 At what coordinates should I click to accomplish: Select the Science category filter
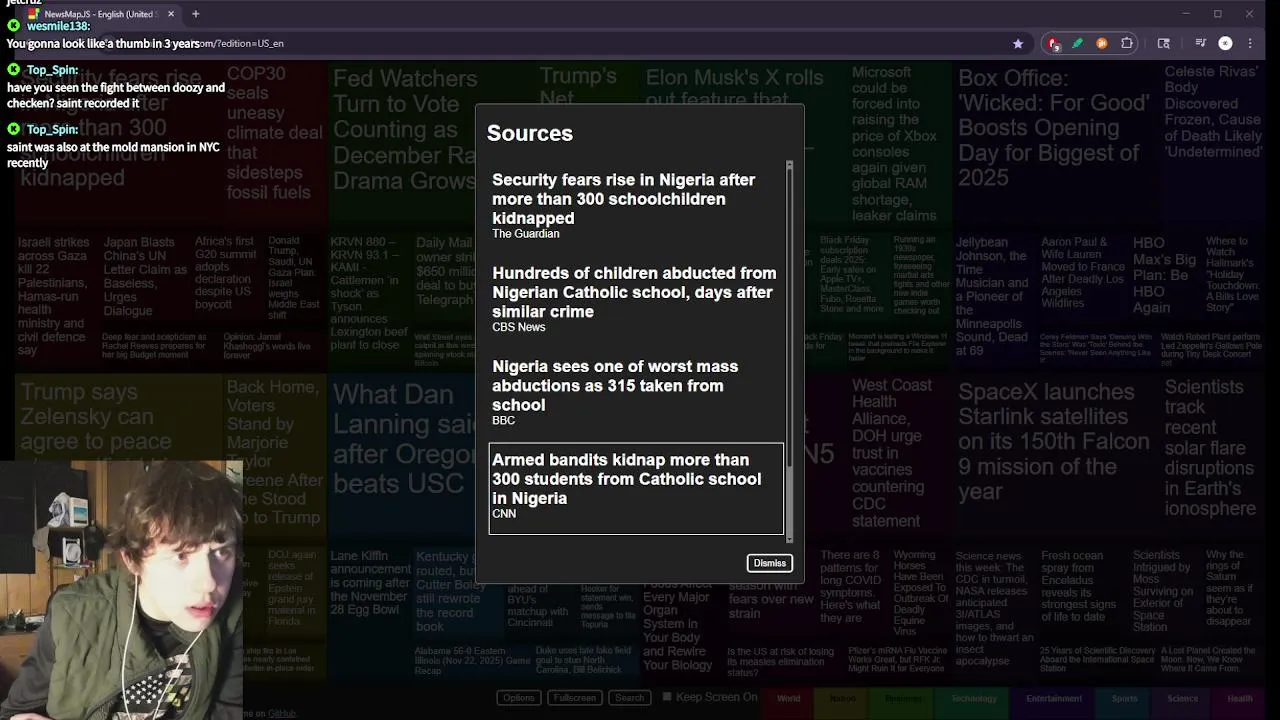[1182, 698]
